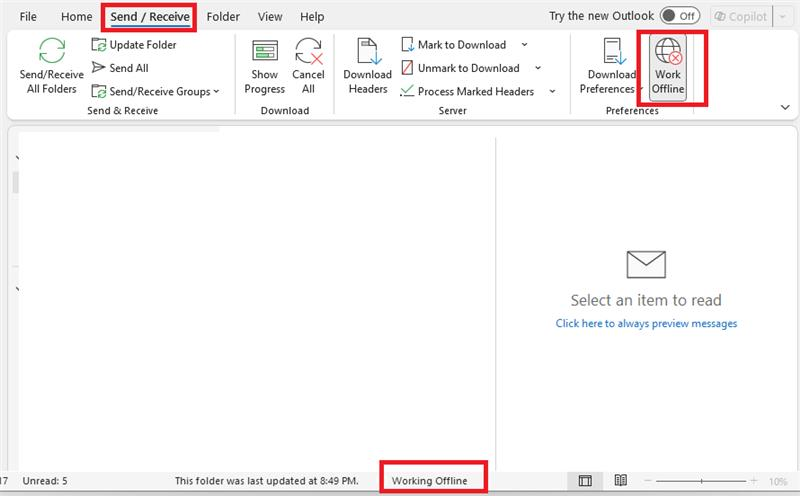Click zoom out minus button
This screenshot has height=496, width=800.
click(648, 481)
